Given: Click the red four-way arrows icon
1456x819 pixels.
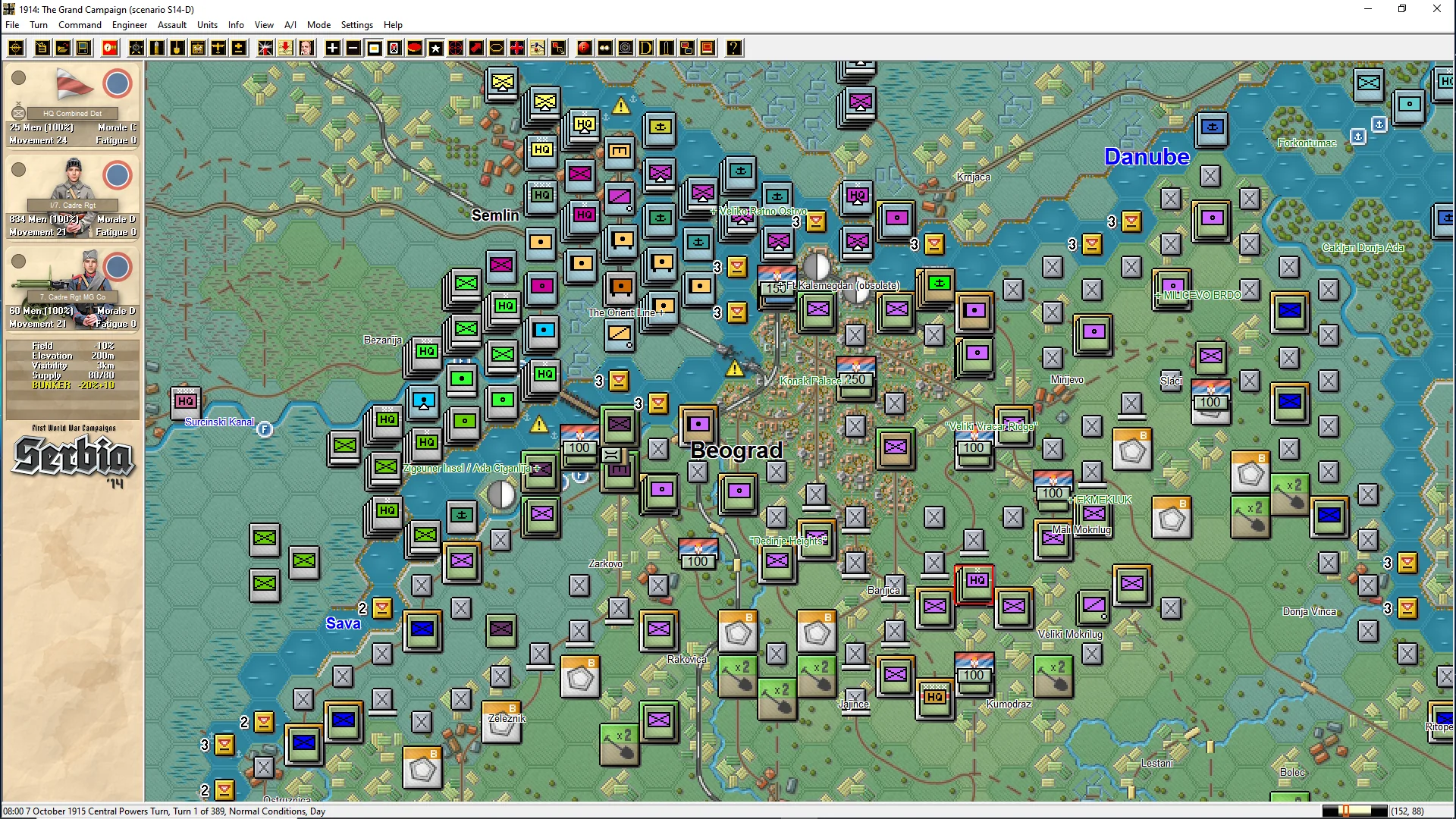Looking at the screenshot, I should tap(517, 49).
